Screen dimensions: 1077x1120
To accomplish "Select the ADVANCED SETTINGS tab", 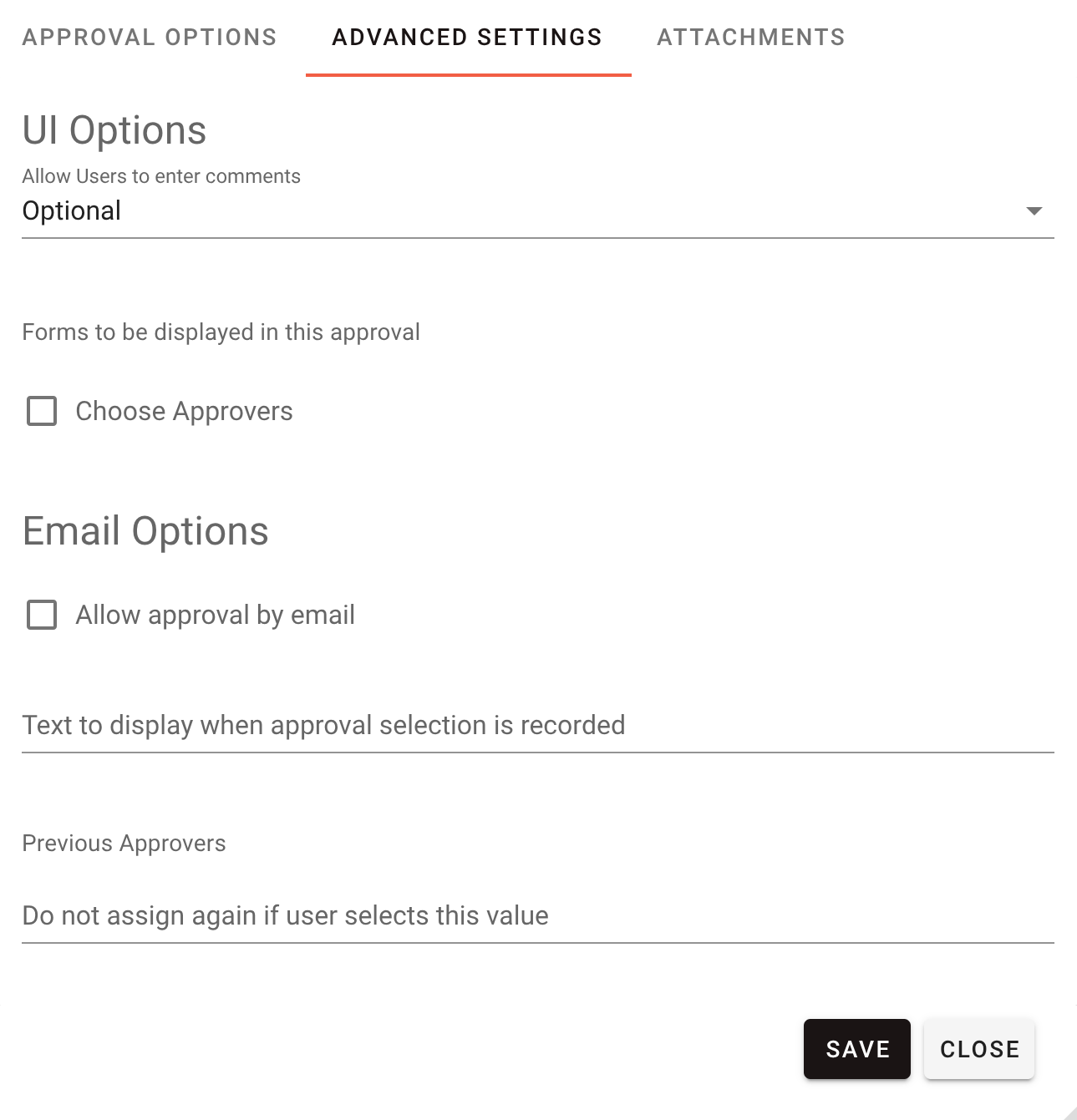I will coord(465,37).
